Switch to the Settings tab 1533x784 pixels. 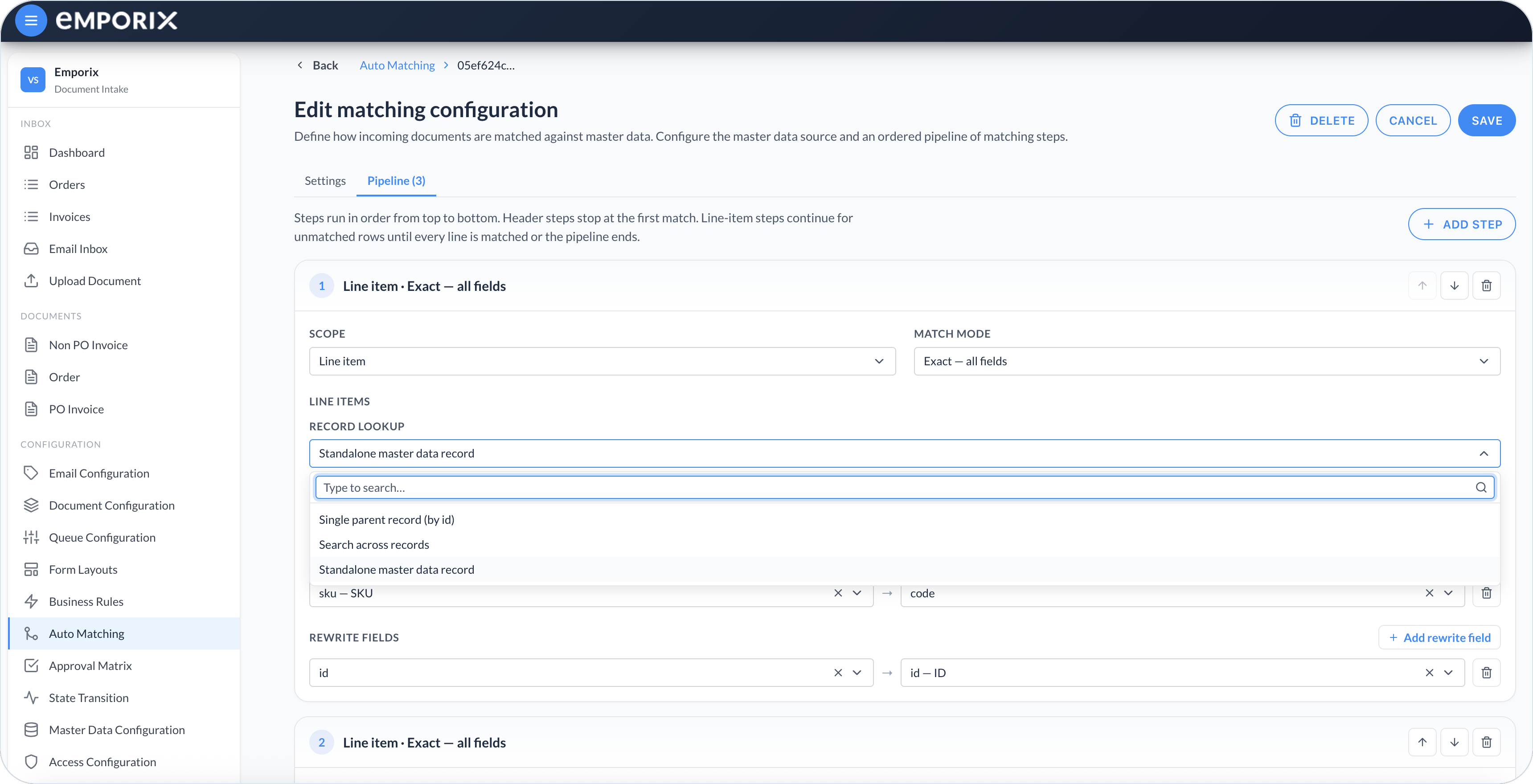(x=325, y=181)
